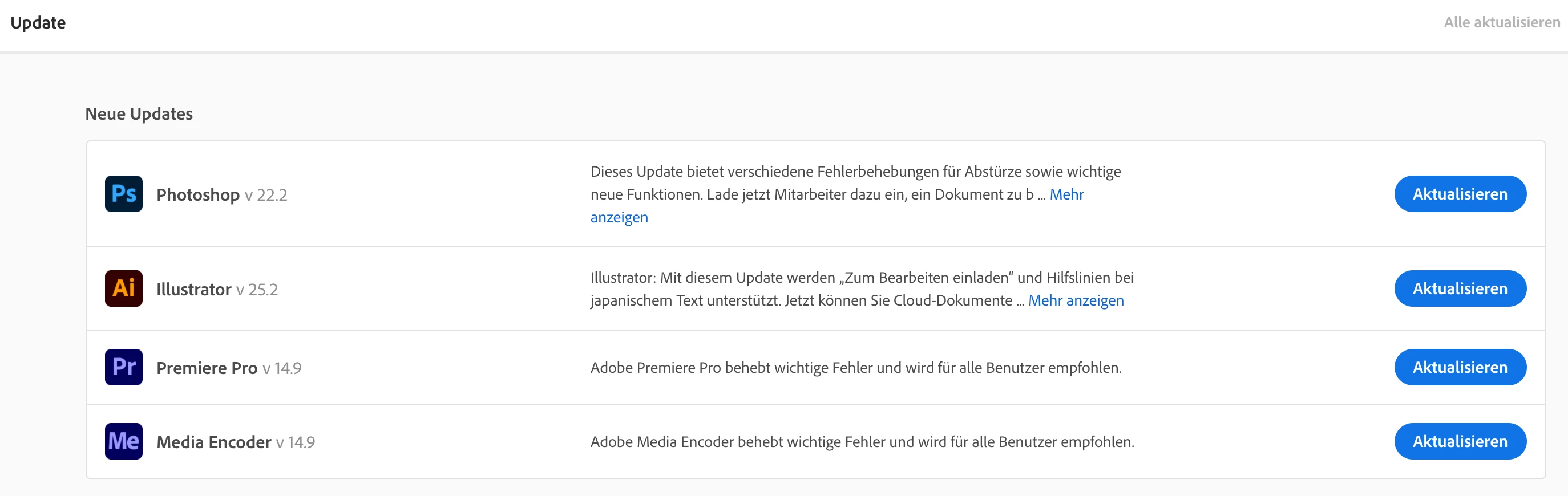The height and width of the screenshot is (496, 1568).
Task: Update Illustrator with its Aktualisieren button
Action: click(1460, 288)
